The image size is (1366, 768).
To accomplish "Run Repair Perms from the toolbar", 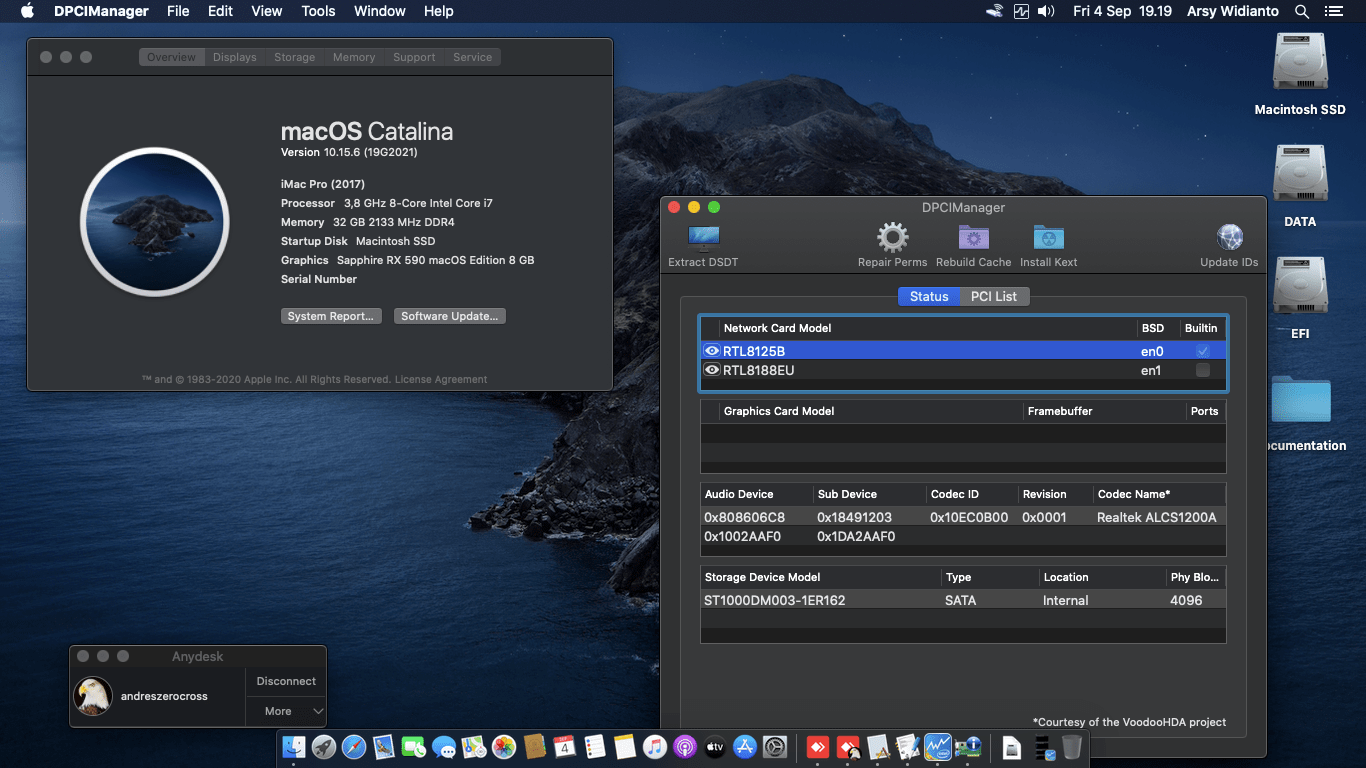I will (892, 238).
